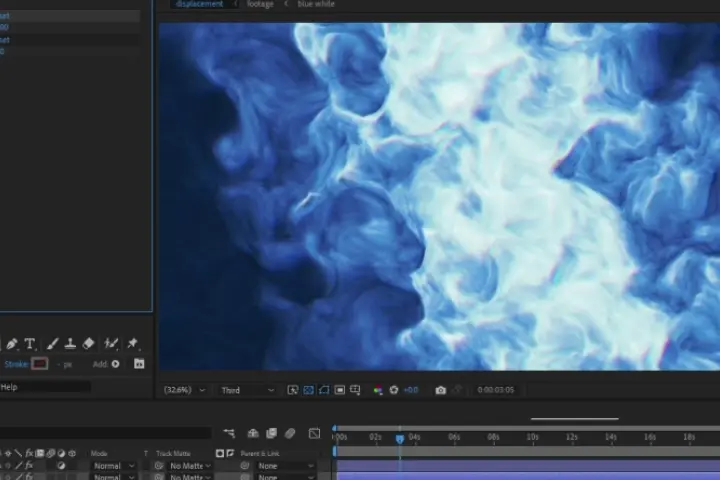Toggle first layer quality slash switch
Image resolution: width=720 pixels, height=480 pixels.
[18, 466]
